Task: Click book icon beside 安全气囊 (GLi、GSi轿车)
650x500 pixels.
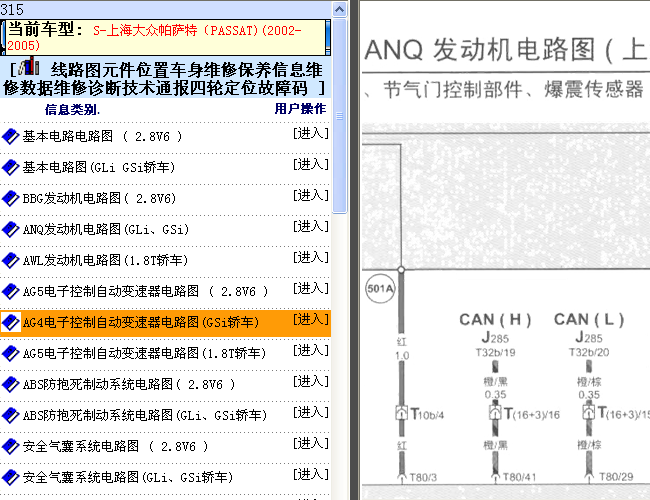Action: coord(10,477)
